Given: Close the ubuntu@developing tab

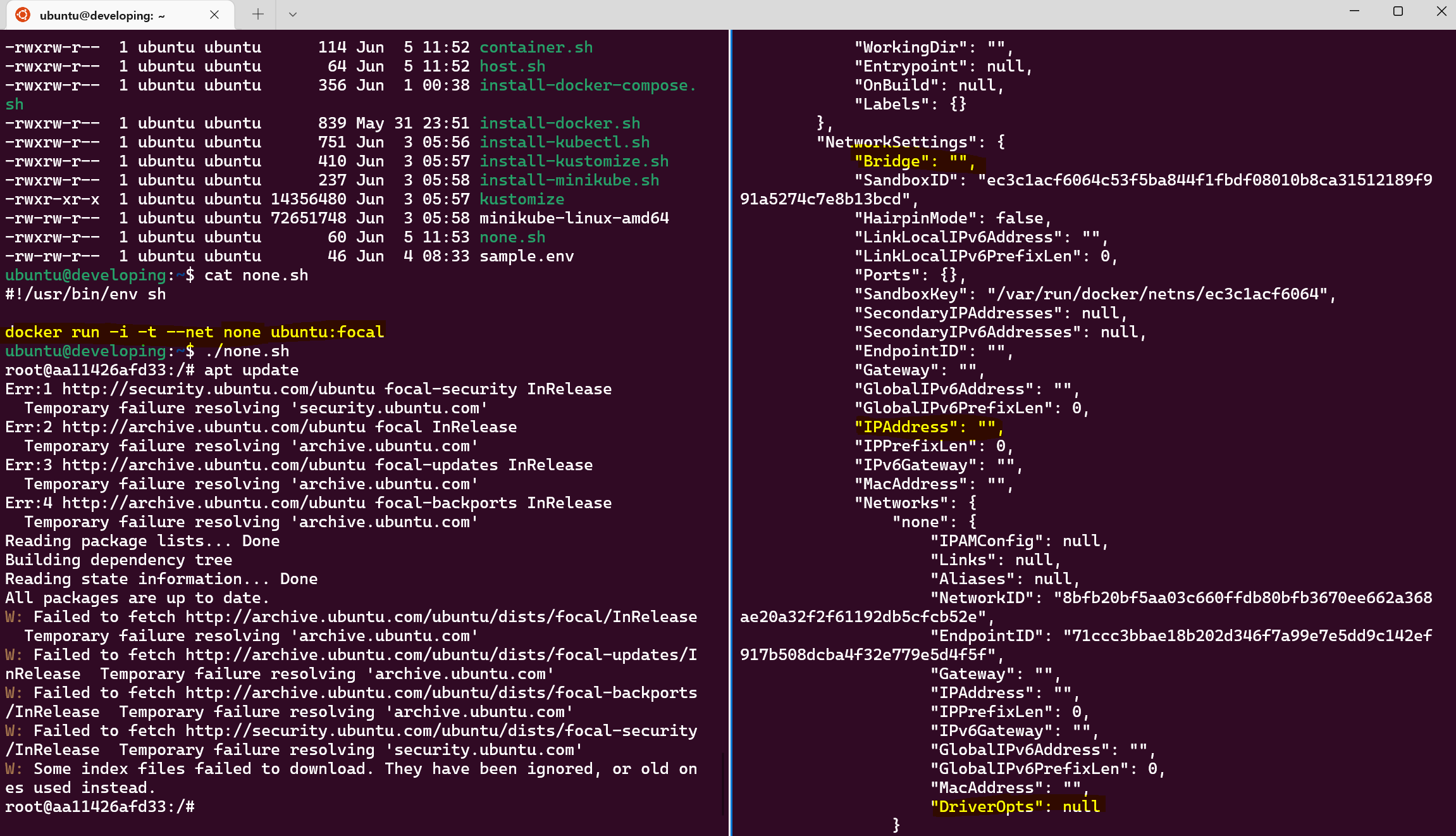Looking at the screenshot, I should coord(214,15).
